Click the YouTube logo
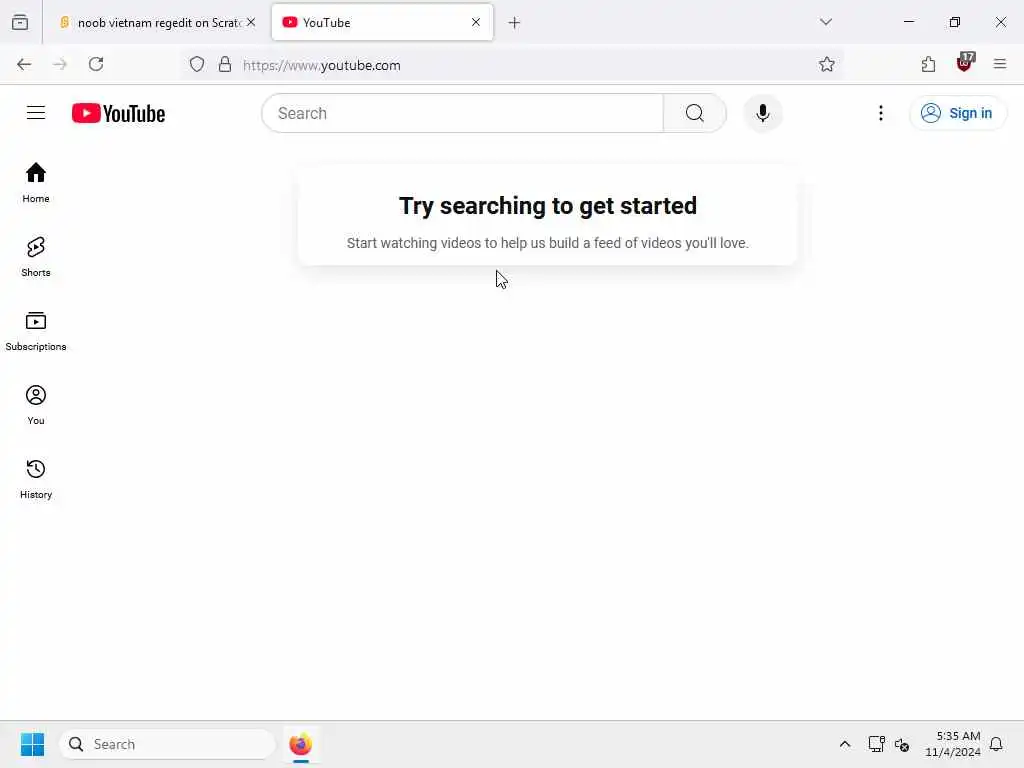 click(x=118, y=113)
